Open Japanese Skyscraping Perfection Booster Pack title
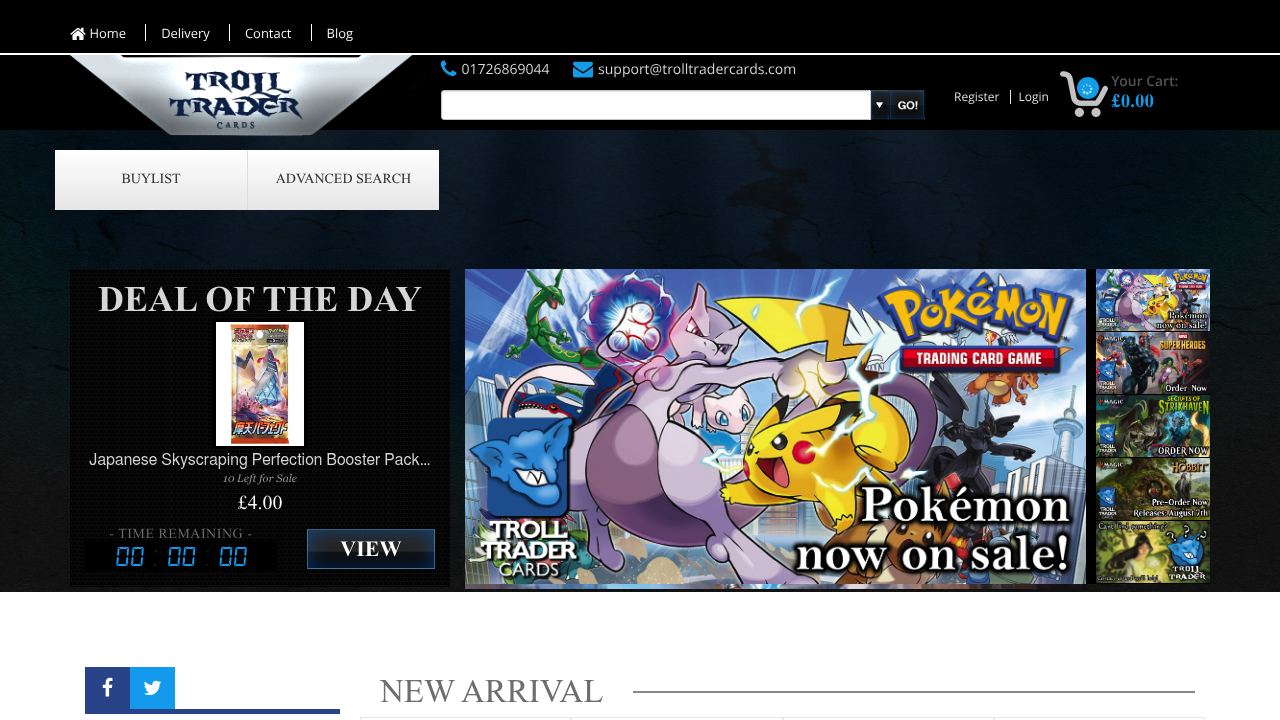1280x720 pixels. [x=260, y=460]
